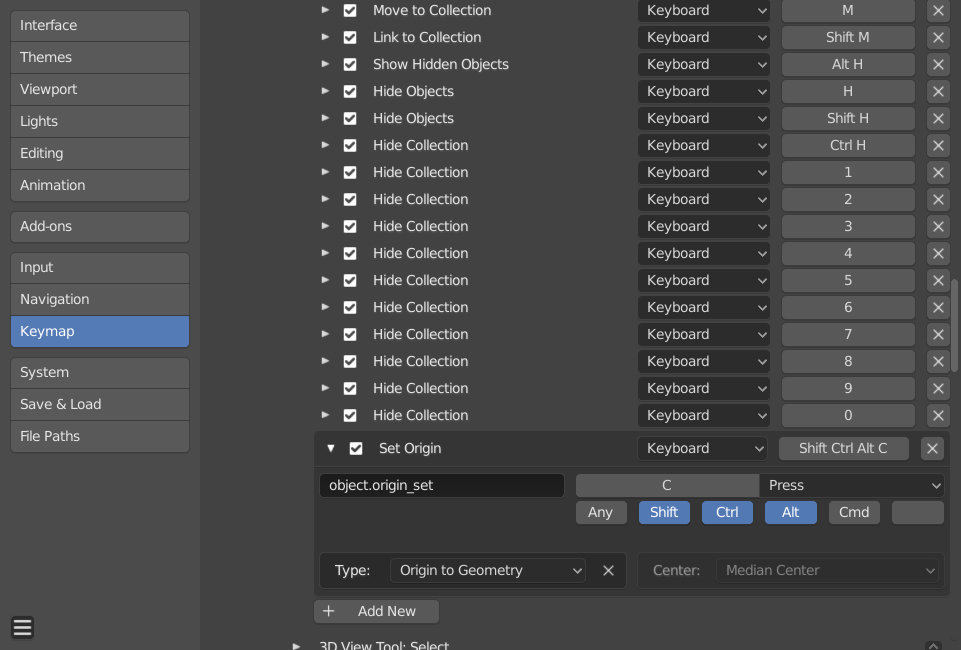Clear the Type field using its X icon

click(608, 570)
